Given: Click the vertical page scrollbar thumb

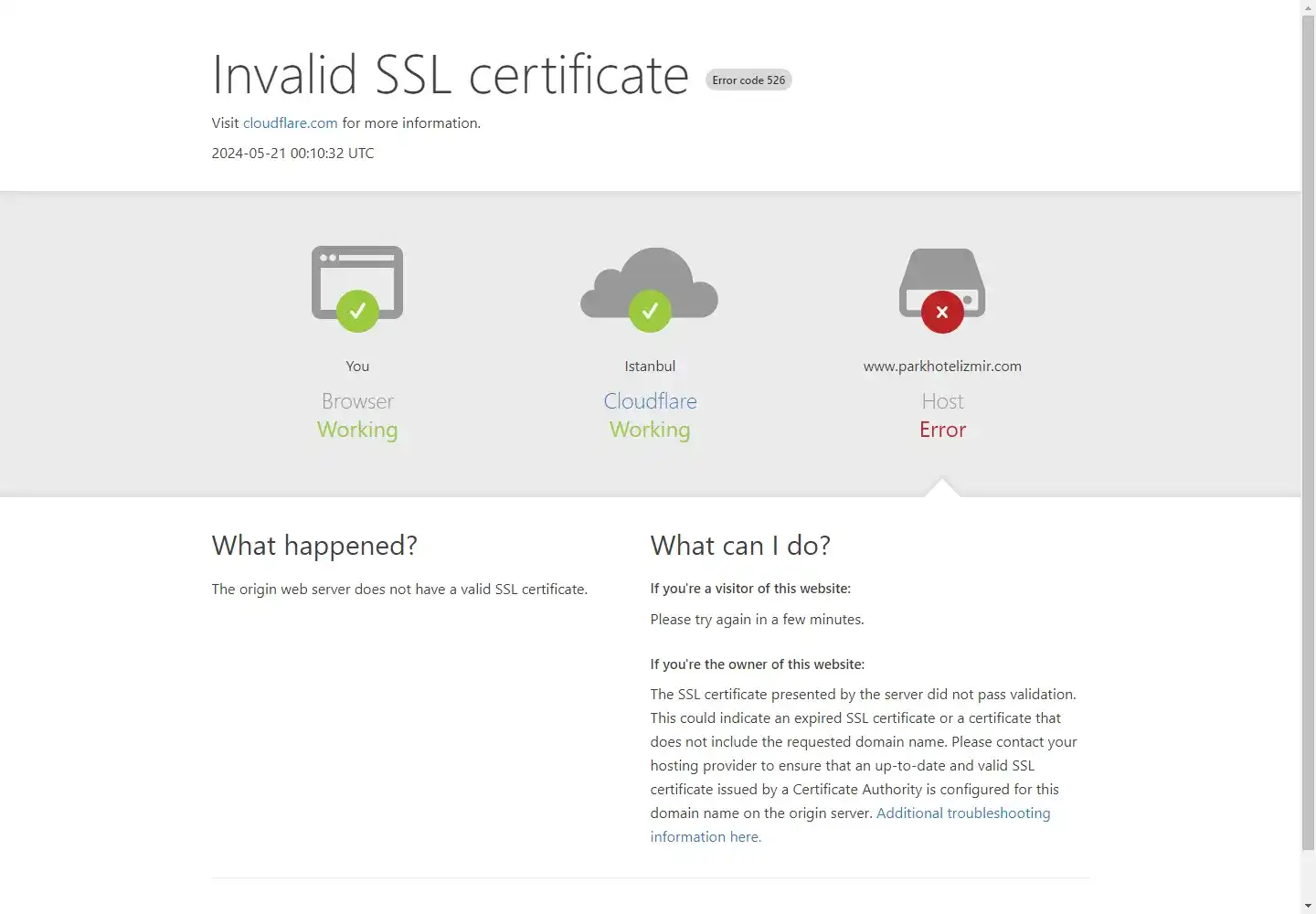Looking at the screenshot, I should click(x=1309, y=433).
